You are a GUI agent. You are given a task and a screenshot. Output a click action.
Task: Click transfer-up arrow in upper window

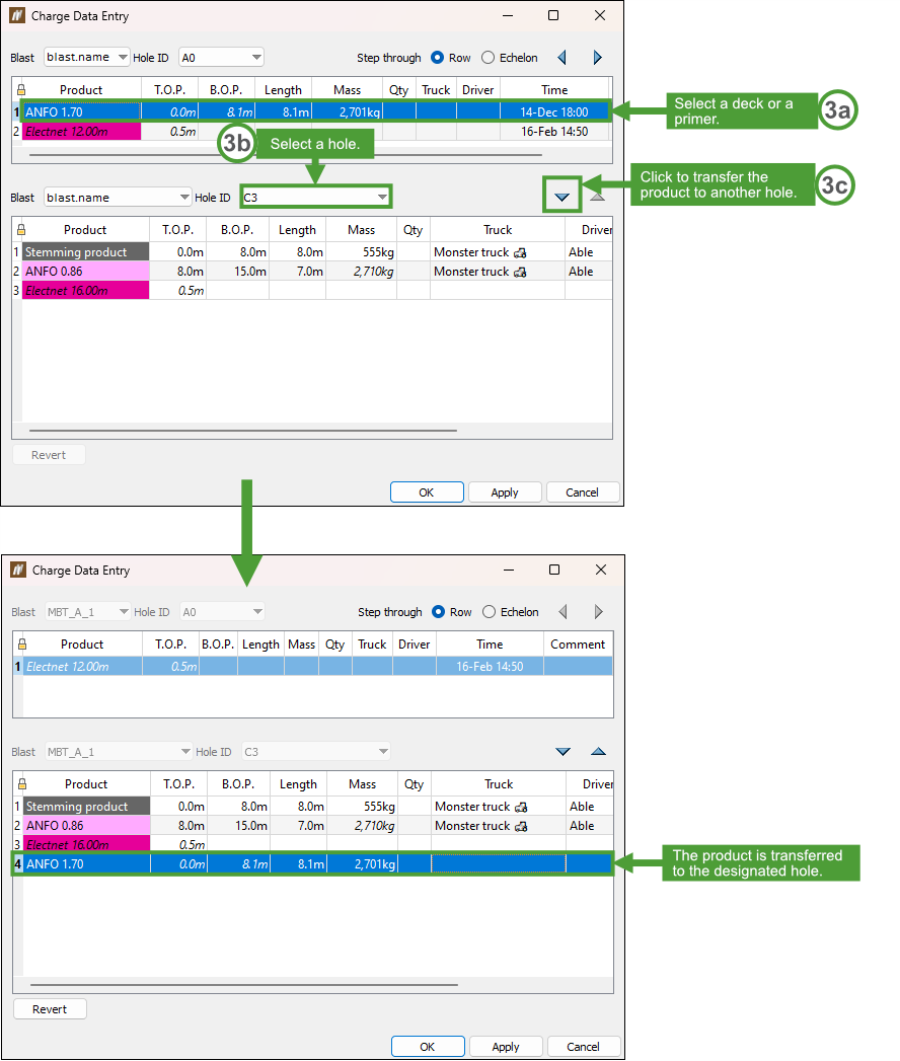(x=597, y=196)
